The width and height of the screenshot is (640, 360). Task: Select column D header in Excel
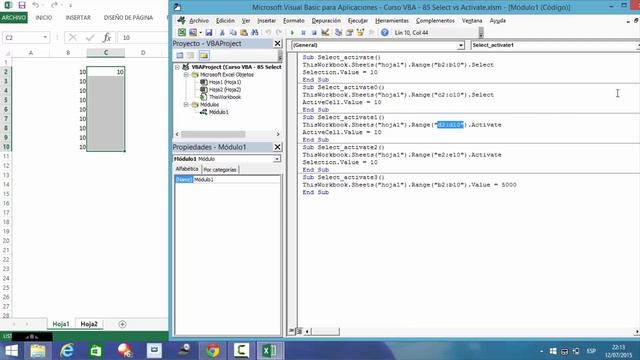click(143, 53)
